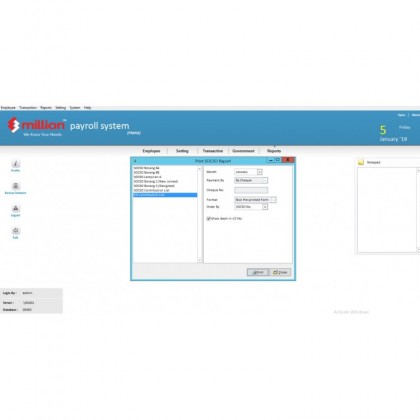420x420 pixels.
Task: Toggle the Show dash in I/C No checkbox
Action: click(x=209, y=219)
